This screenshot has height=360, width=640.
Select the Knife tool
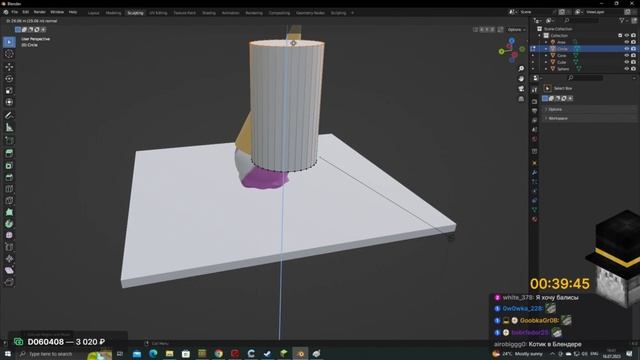point(9,200)
